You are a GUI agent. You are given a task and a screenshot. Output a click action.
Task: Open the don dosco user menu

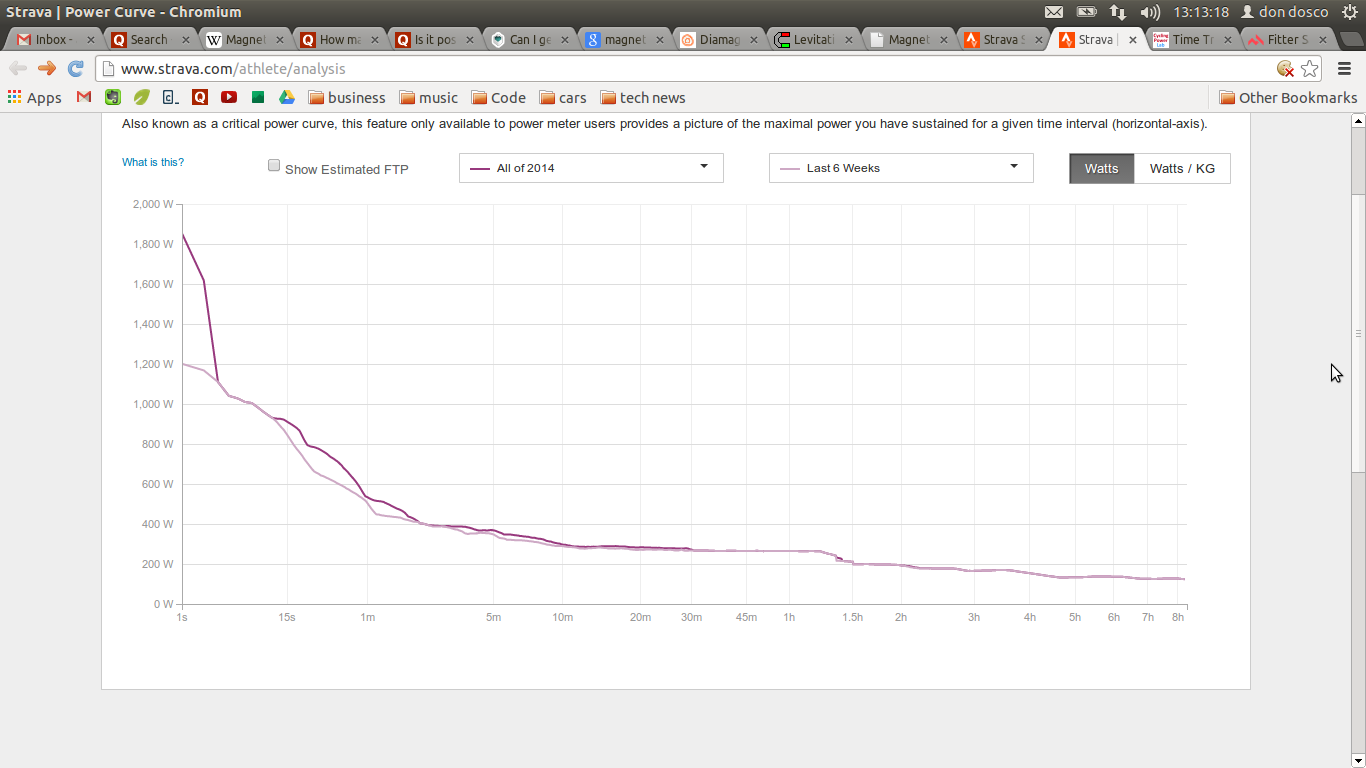coord(1285,12)
